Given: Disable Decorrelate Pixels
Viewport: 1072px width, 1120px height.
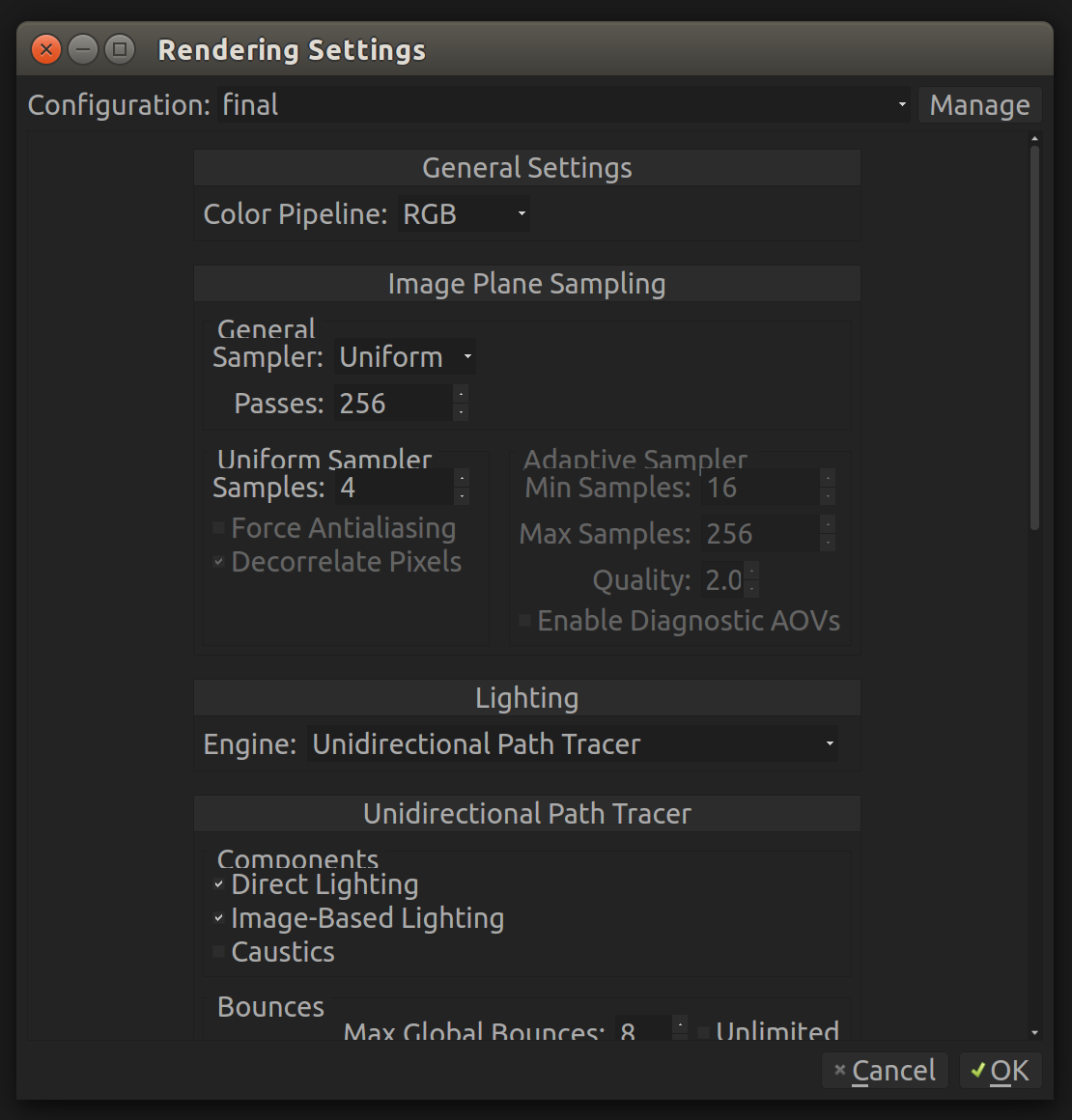Looking at the screenshot, I should (218, 561).
